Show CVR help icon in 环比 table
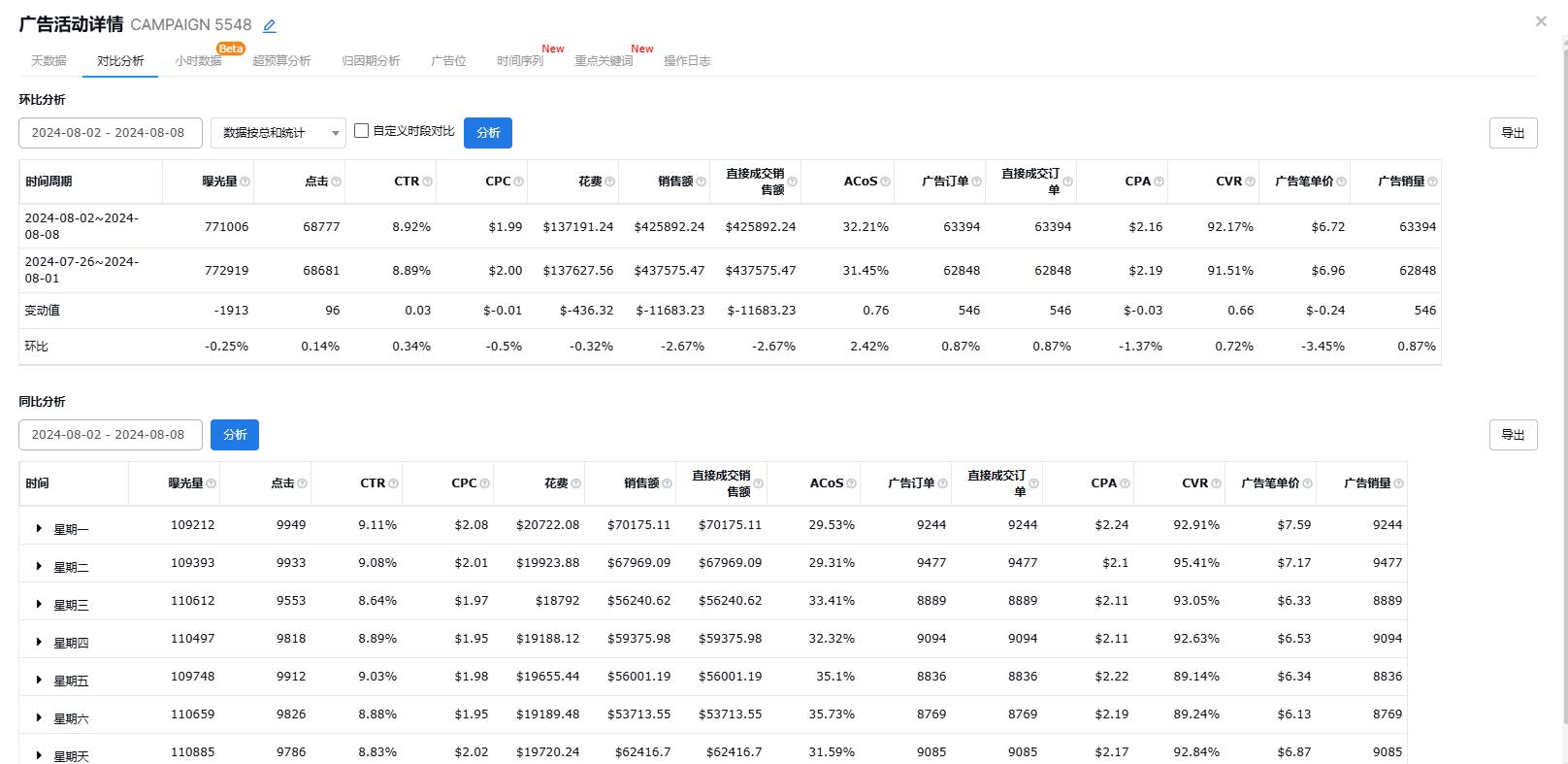1568x764 pixels. tap(1250, 182)
